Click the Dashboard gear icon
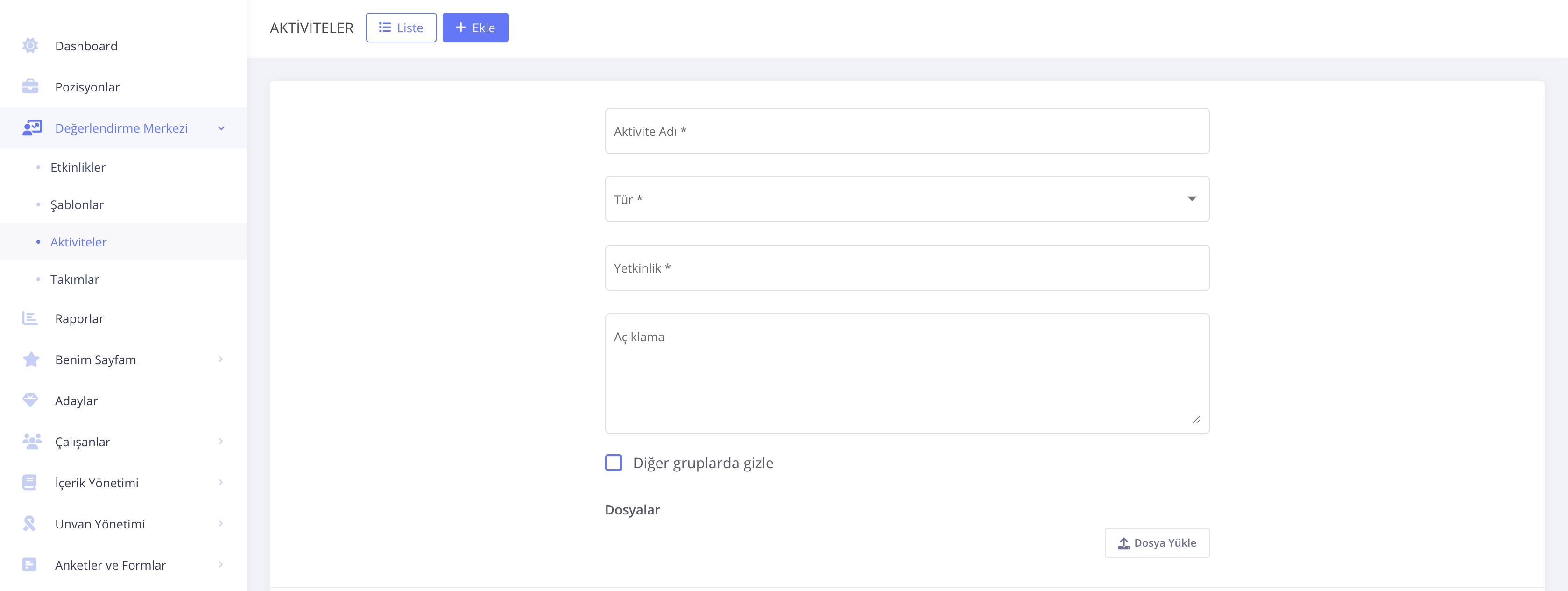Screen dimensions: 1568x591 pyautogui.click(x=30, y=46)
